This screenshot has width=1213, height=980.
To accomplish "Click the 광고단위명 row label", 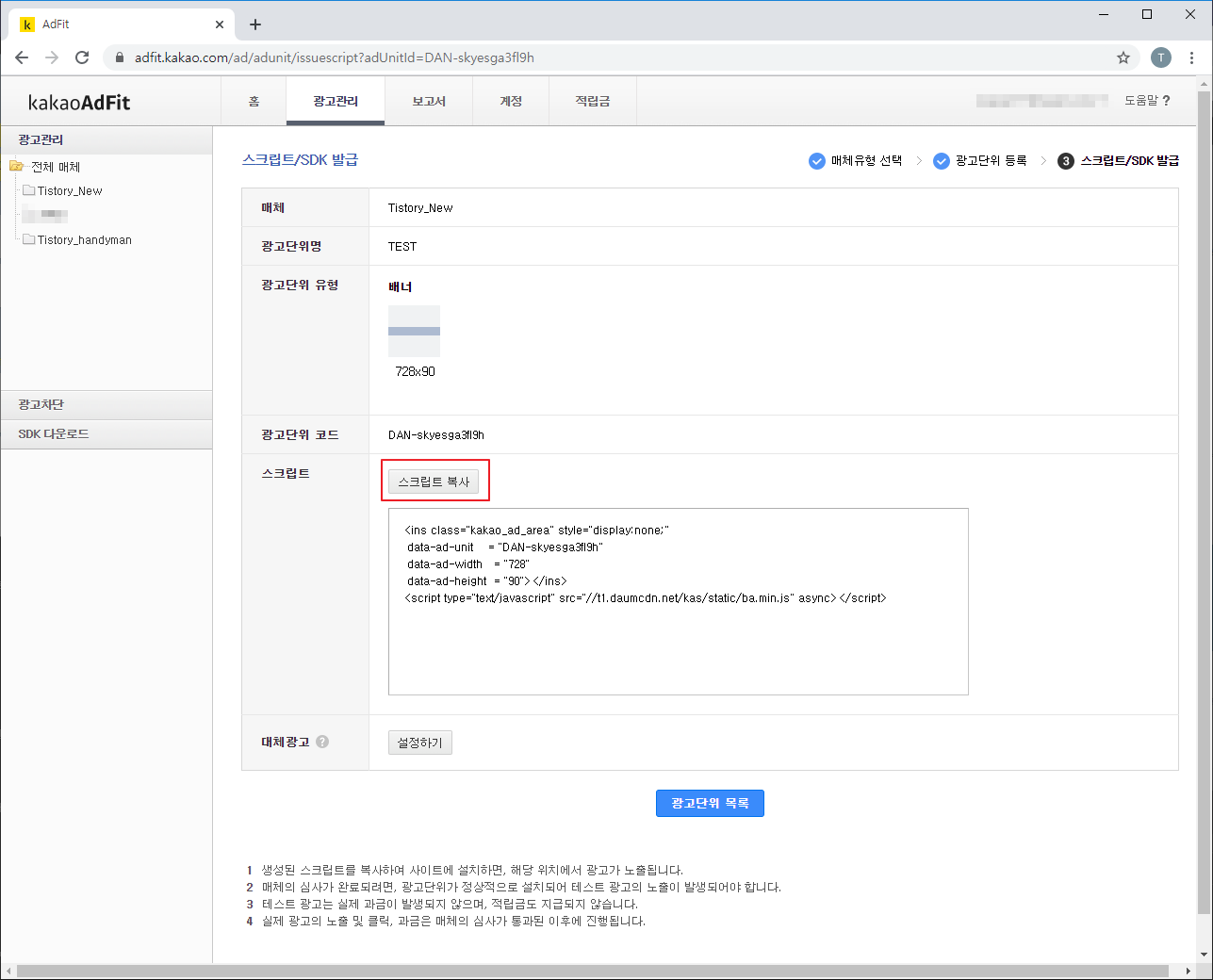I will click(291, 246).
